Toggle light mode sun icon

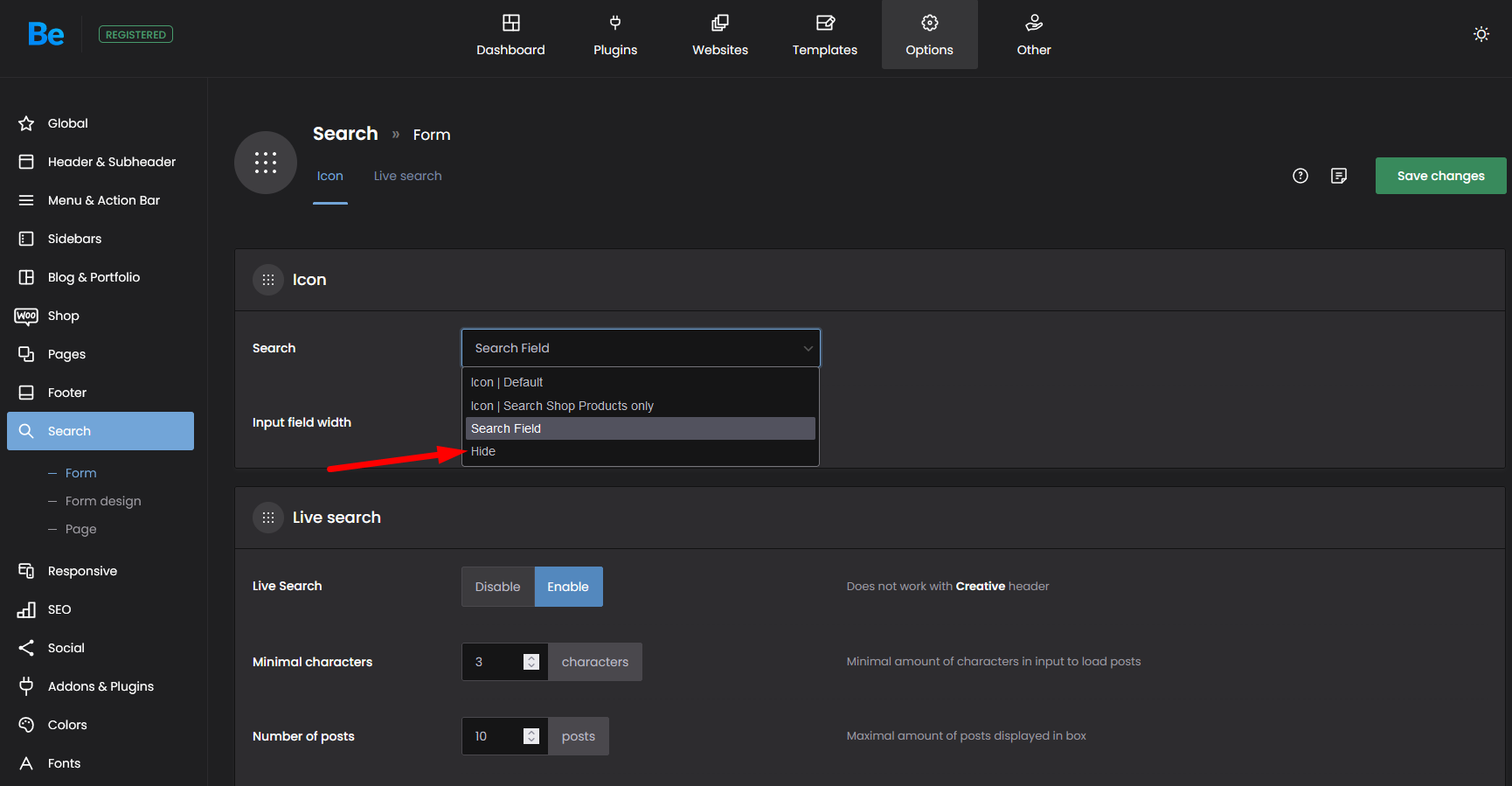pos(1481,34)
